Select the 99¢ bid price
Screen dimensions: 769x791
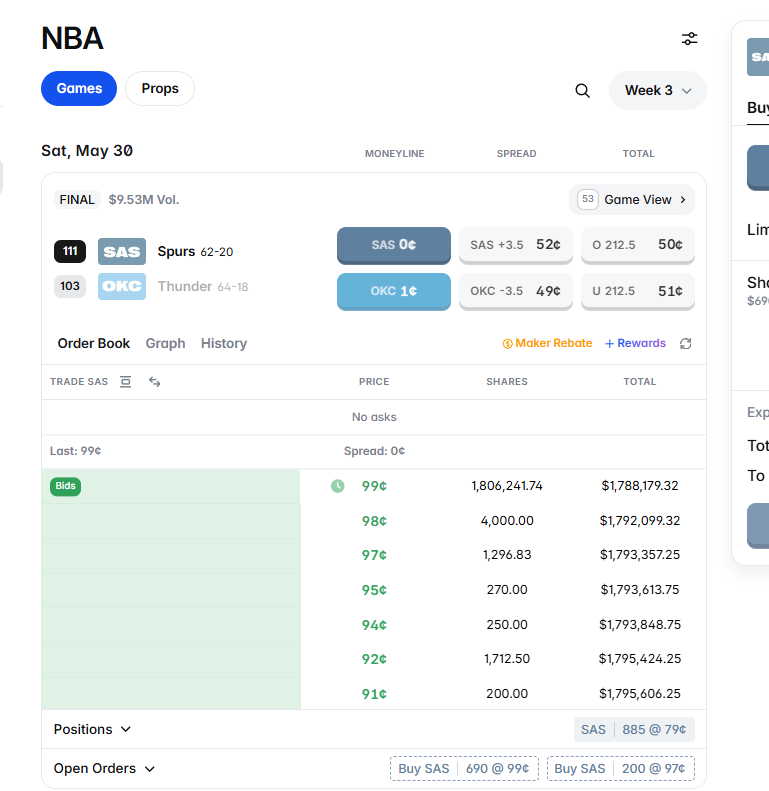[x=374, y=486]
